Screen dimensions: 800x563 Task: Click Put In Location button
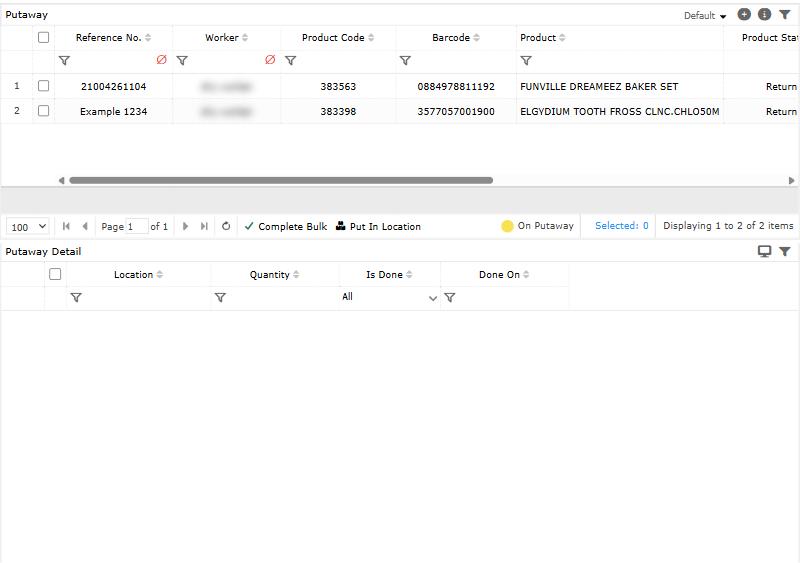click(378, 226)
